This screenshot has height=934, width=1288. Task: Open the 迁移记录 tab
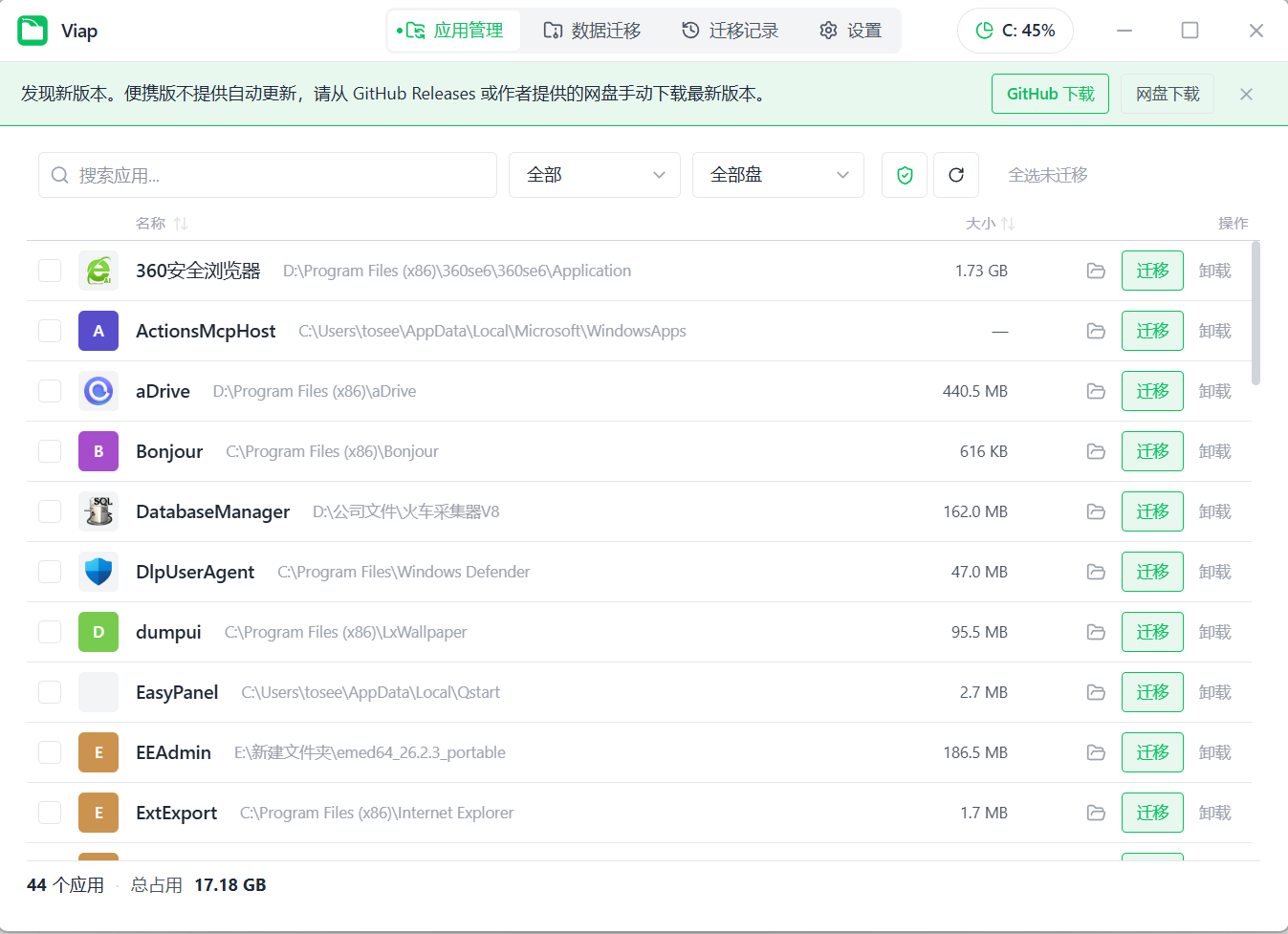(x=731, y=31)
